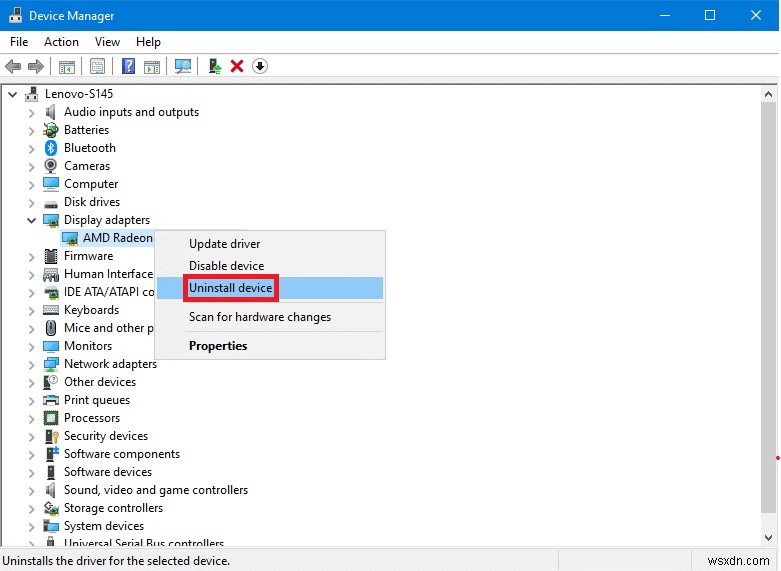Screen dimensions: 781x571
Task: Select the Software devices row
Action: pyautogui.click(x=108, y=472)
